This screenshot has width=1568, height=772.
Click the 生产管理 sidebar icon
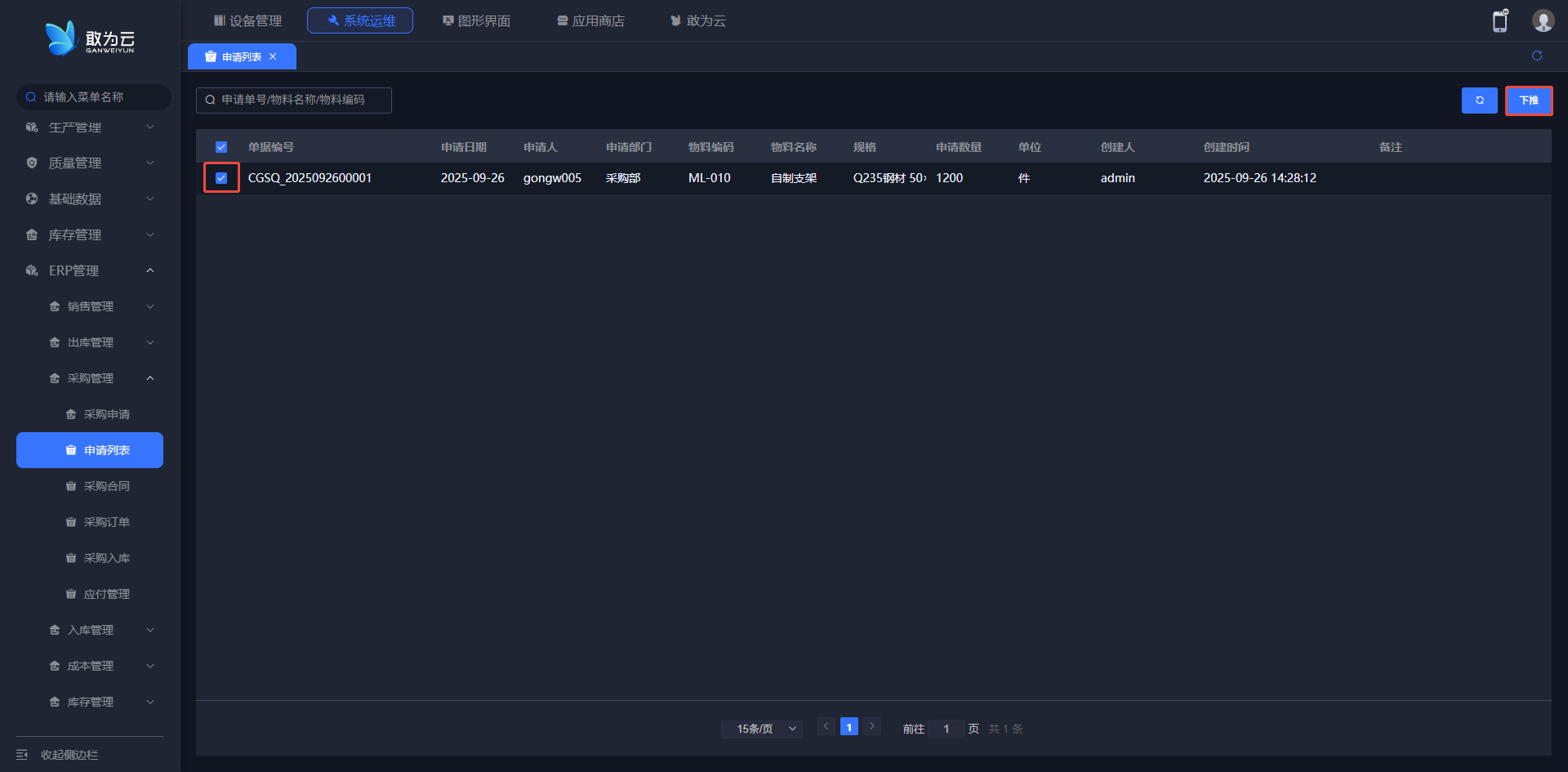[32, 127]
